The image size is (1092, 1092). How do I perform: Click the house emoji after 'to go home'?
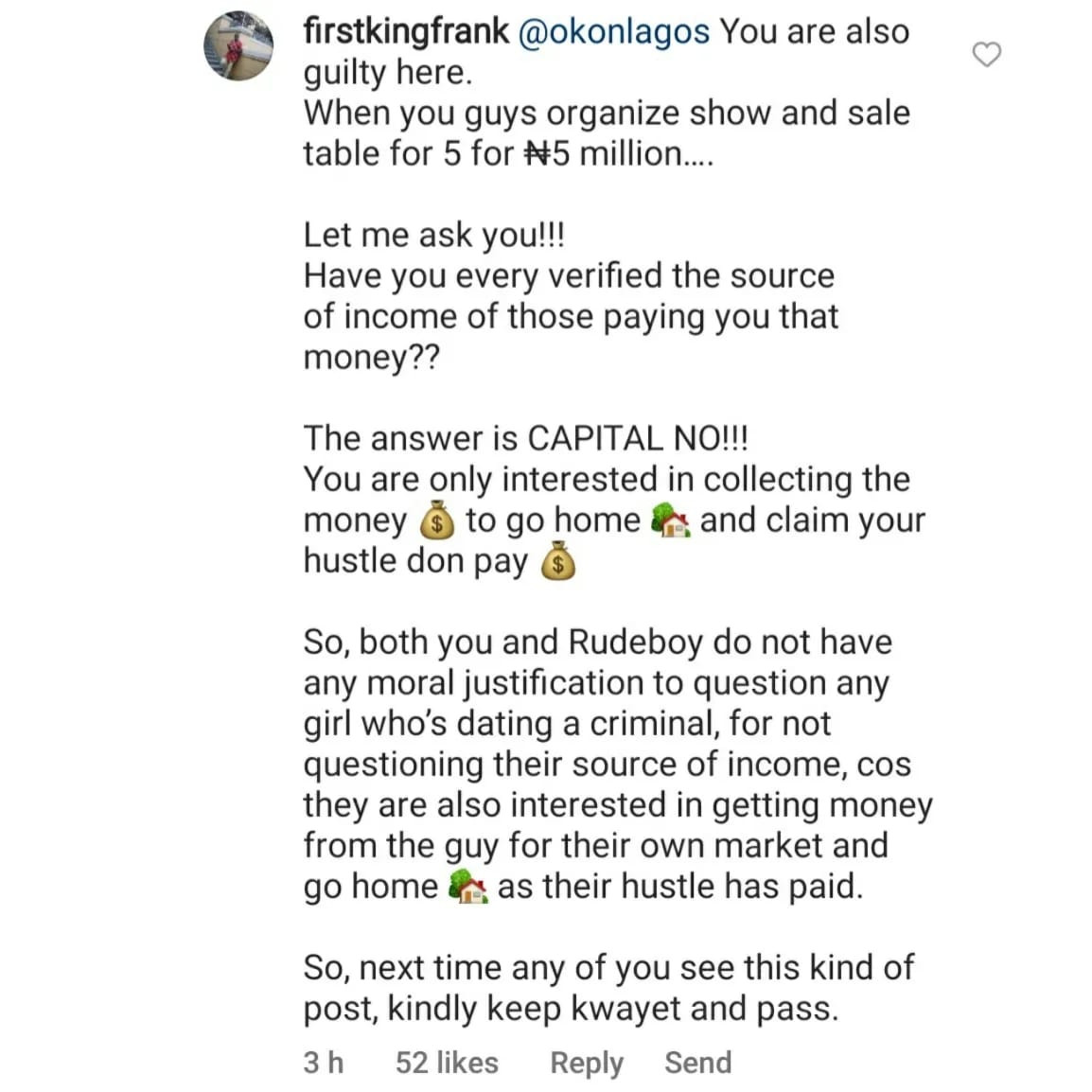pyautogui.click(x=671, y=520)
